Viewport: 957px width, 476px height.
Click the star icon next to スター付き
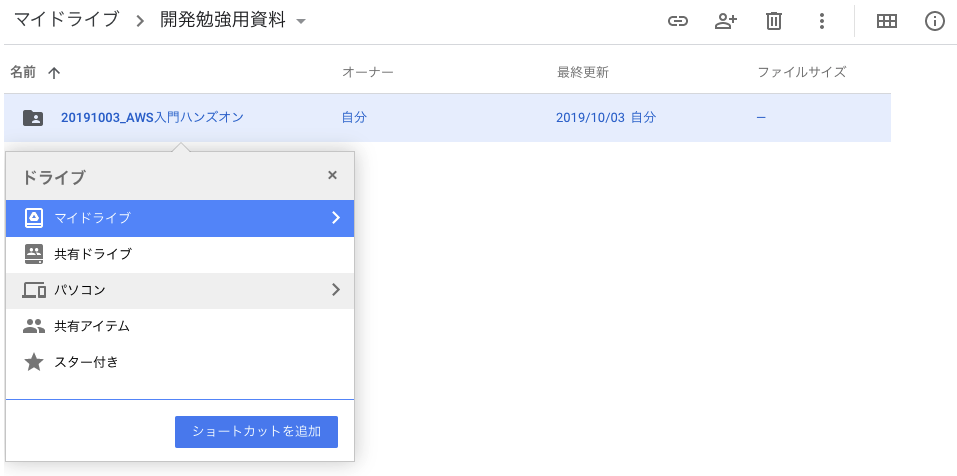(34, 362)
